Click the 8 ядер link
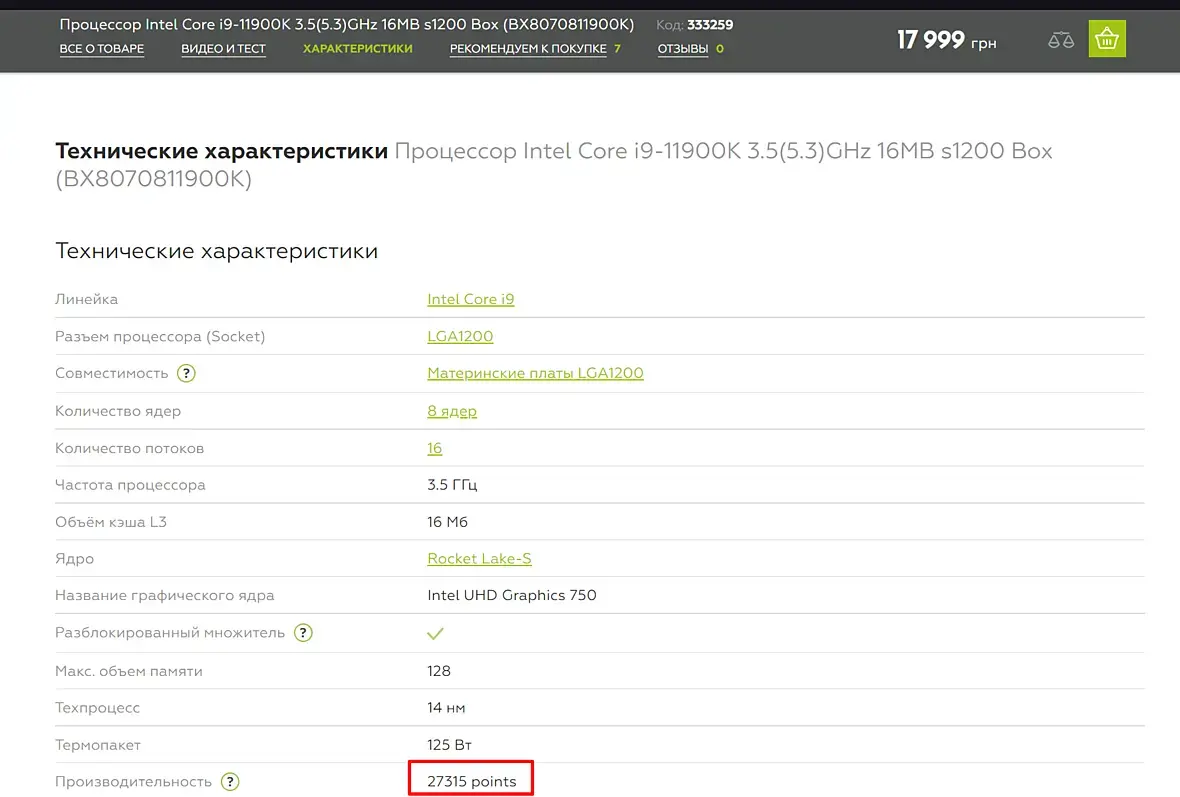Viewport: 1180px width, 797px height. point(452,411)
